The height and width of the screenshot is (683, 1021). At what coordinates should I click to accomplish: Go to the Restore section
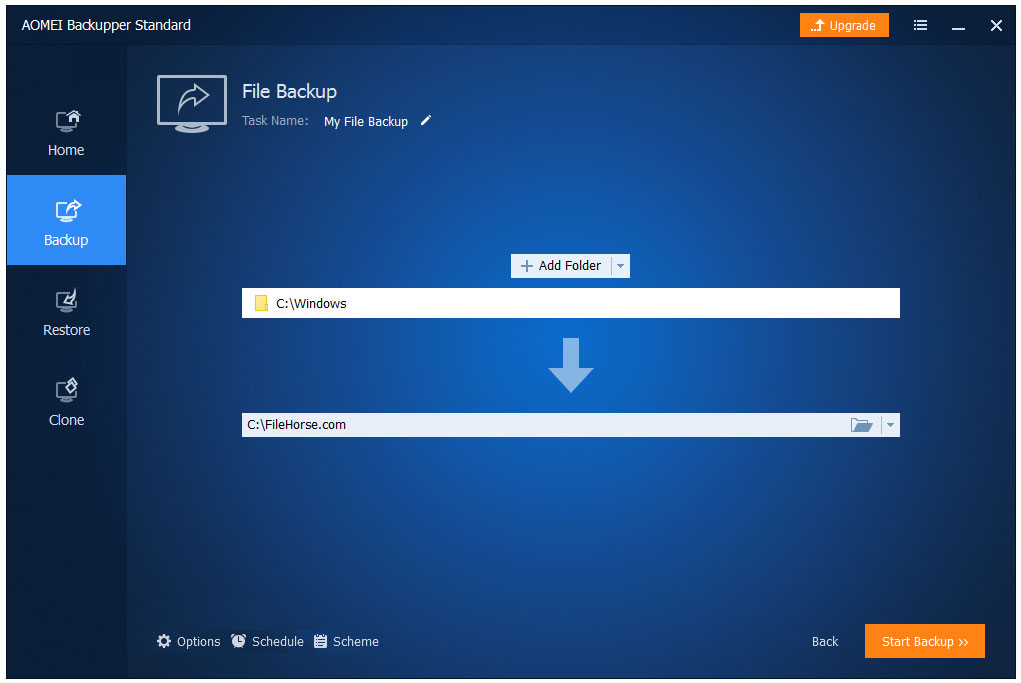coord(66,313)
